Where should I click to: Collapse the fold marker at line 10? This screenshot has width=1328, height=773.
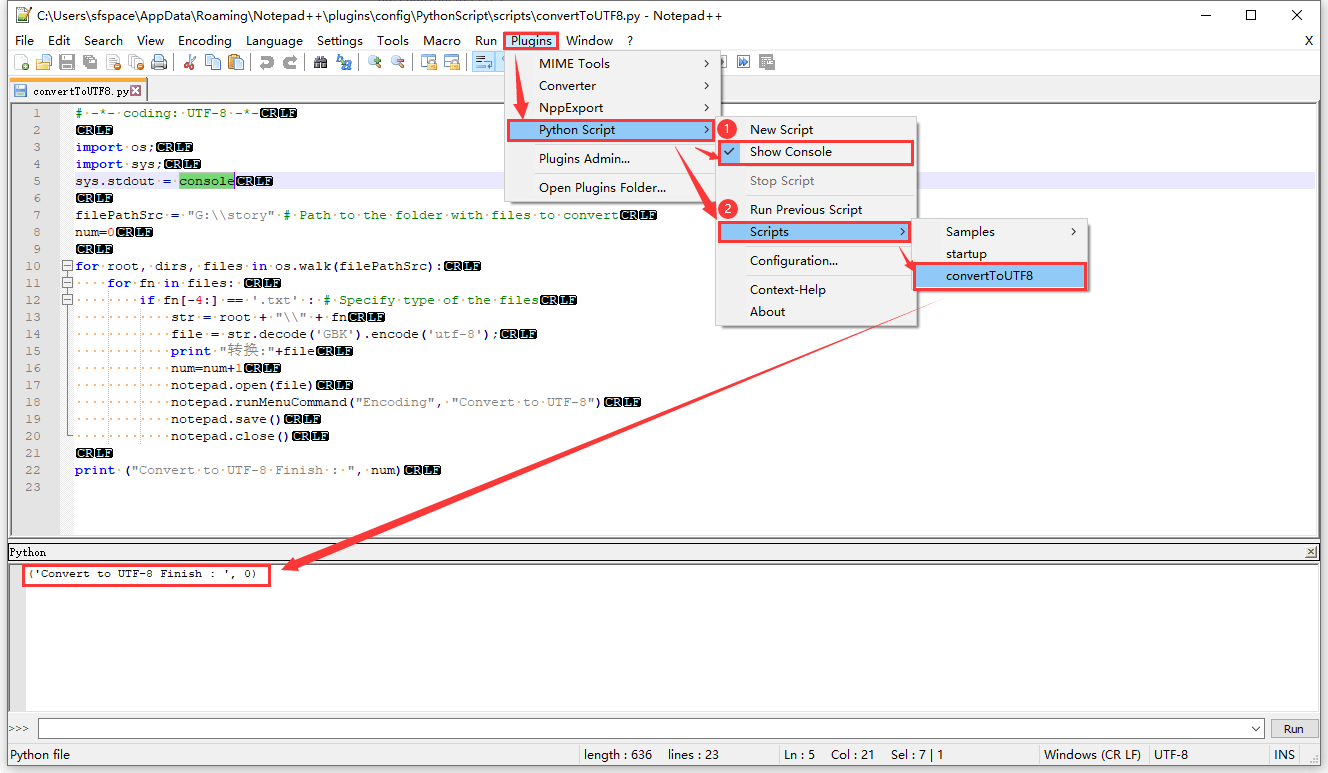coord(67,266)
